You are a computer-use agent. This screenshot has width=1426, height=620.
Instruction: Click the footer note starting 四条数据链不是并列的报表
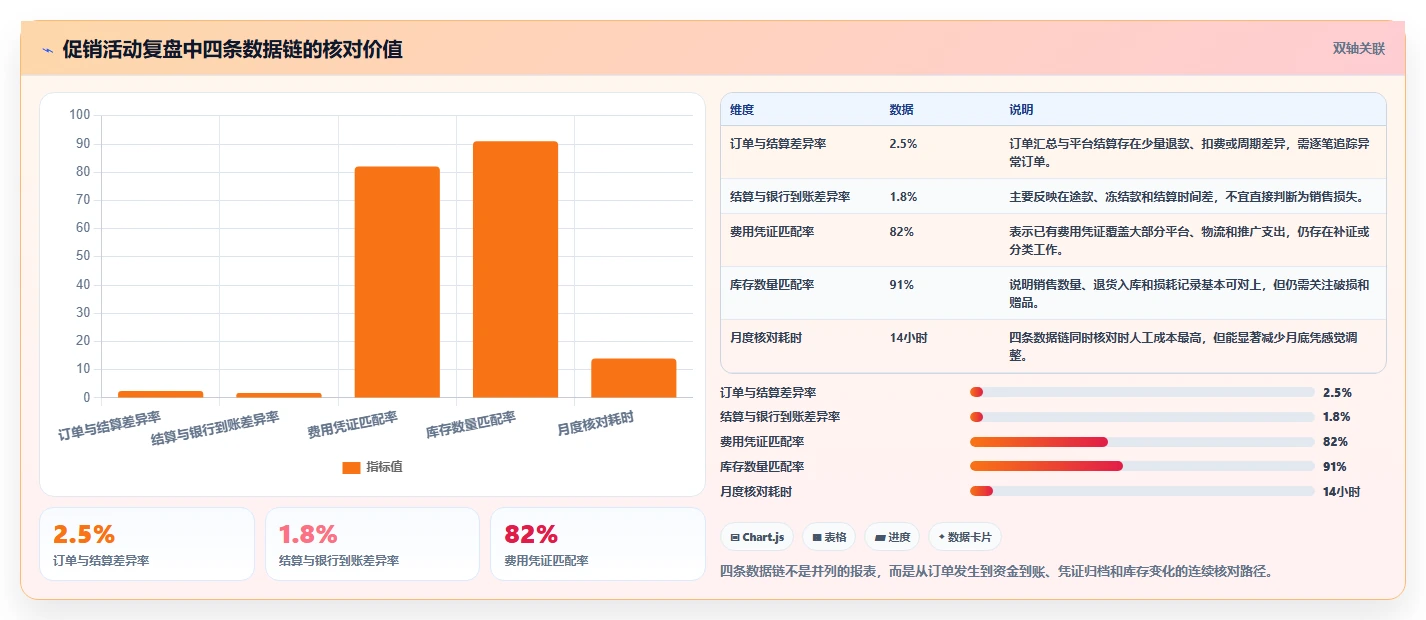tap(996, 572)
